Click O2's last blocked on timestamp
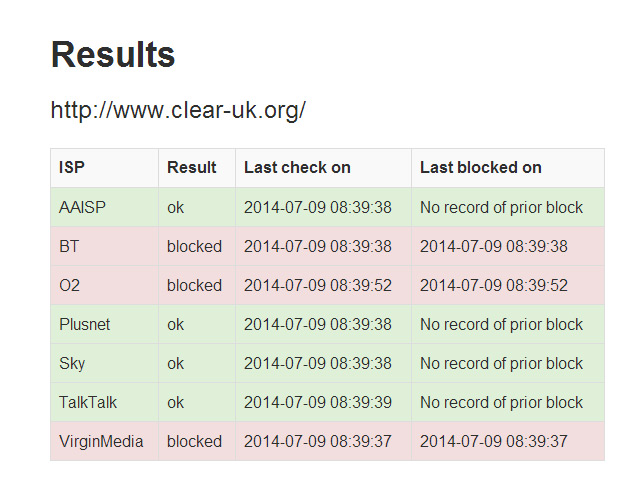Image resolution: width=618 pixels, height=480 pixels. [494, 286]
